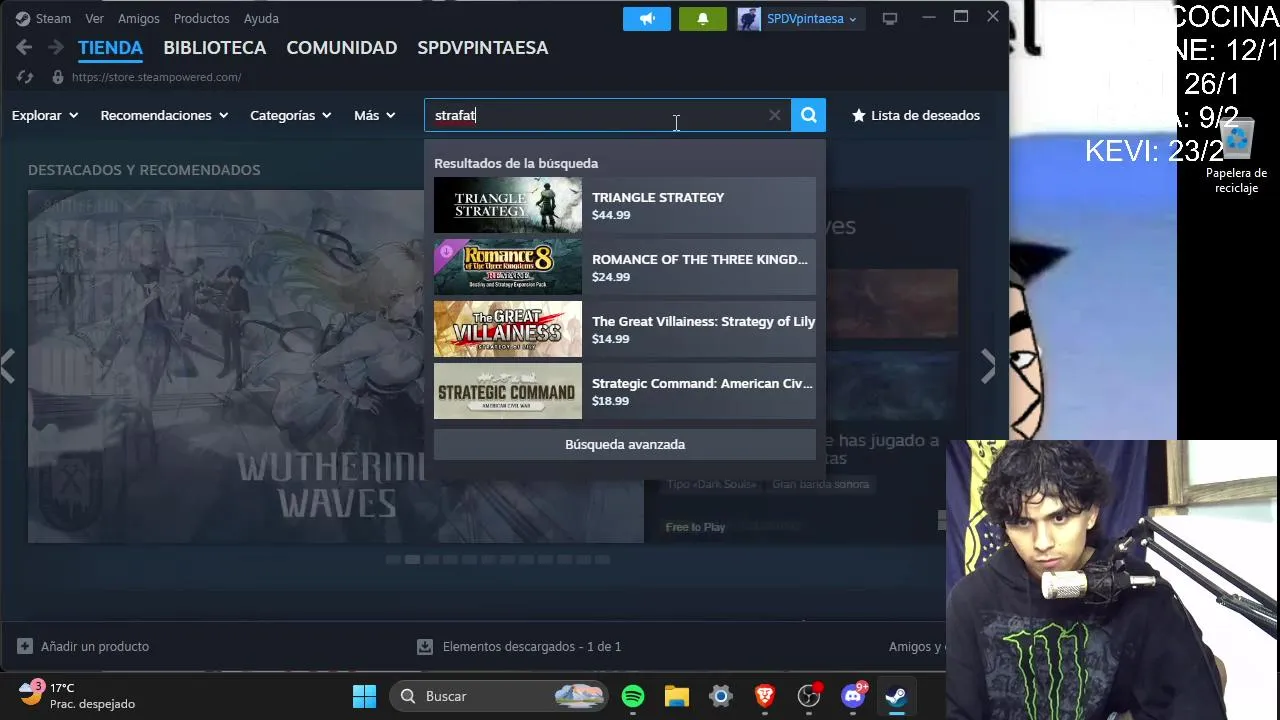Screen dimensions: 1280x720
Task: Expand the Categorías menu
Action: (290, 115)
